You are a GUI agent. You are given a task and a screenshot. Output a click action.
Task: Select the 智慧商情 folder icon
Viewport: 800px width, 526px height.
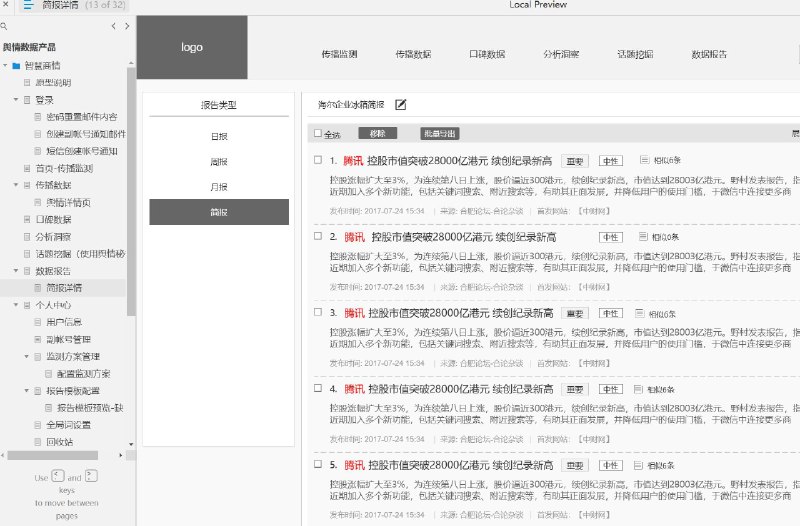[16, 66]
